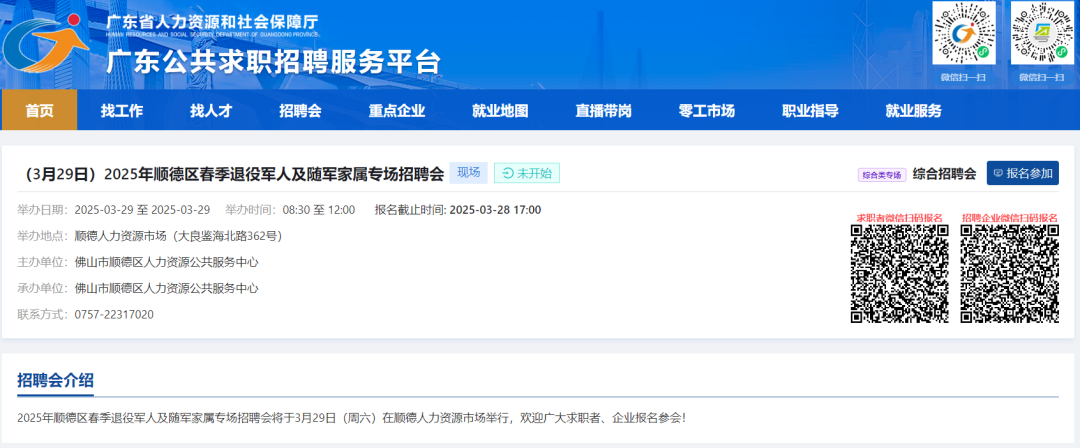Open the 找工作 menu item

pos(122,110)
